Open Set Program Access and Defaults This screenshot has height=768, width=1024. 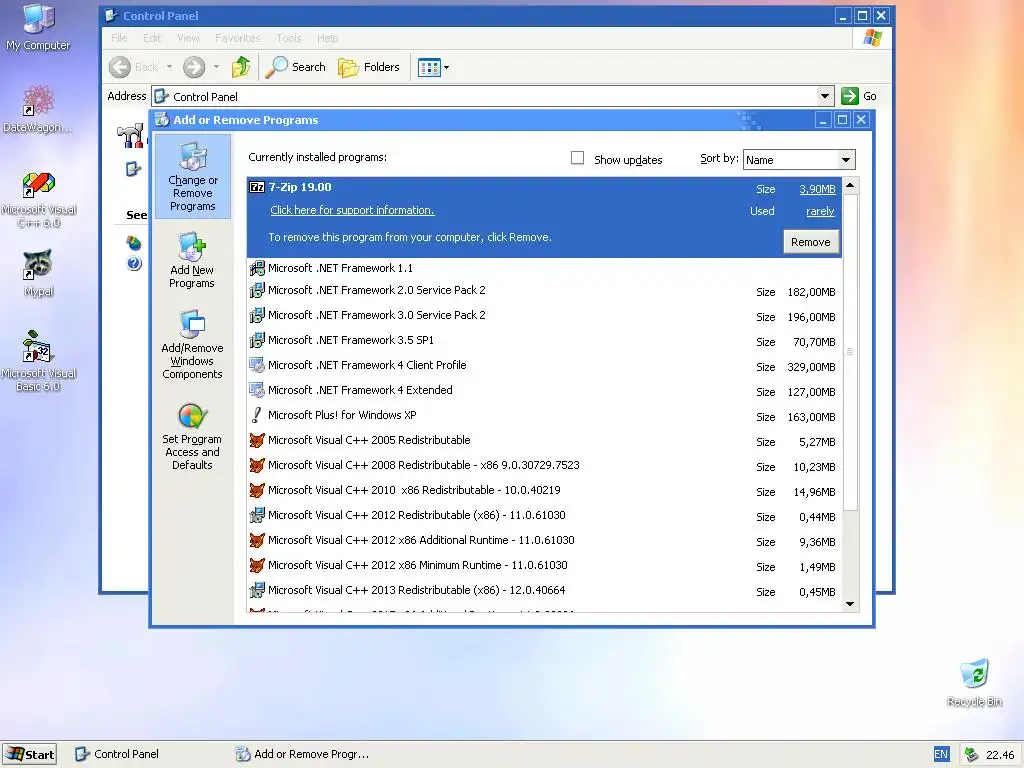point(192,436)
